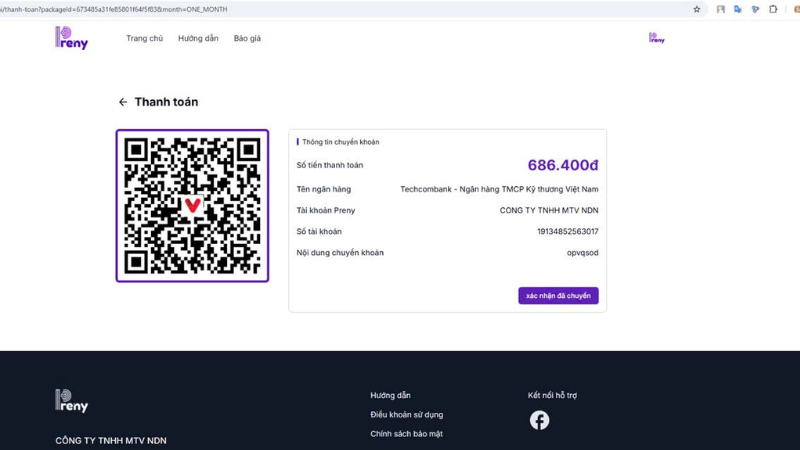Click the account number 19134852563017
This screenshot has width=800, height=450.
(567, 232)
